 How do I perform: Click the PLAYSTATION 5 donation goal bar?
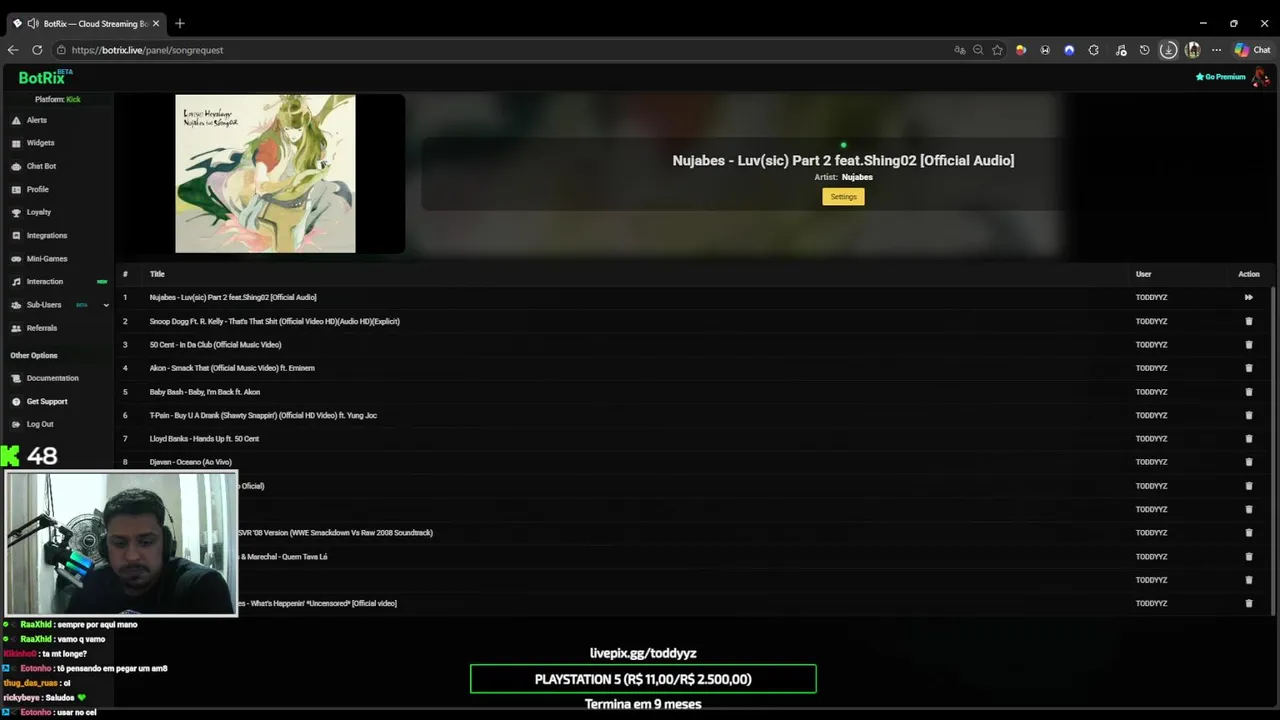click(x=643, y=679)
